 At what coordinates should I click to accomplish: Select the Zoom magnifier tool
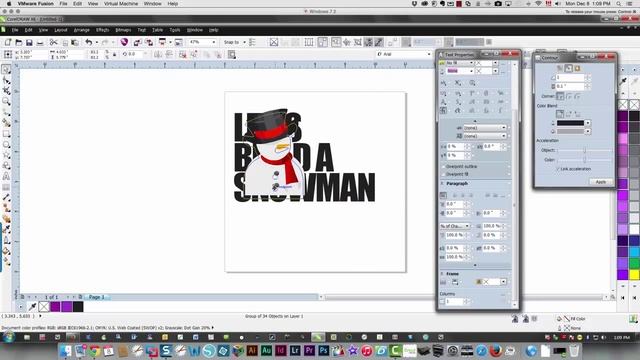6,101
